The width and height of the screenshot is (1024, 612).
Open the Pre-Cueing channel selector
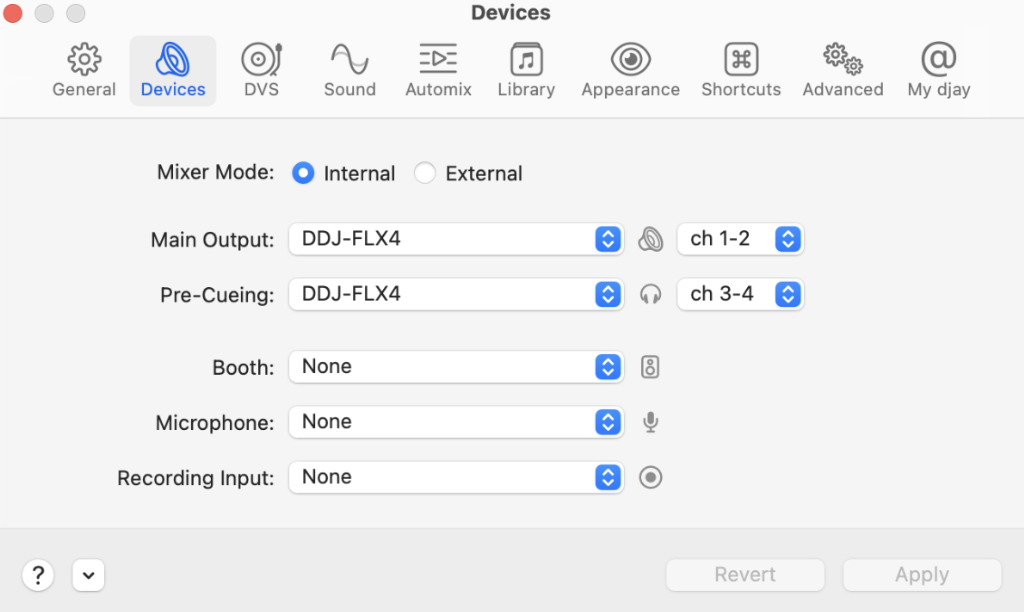tap(740, 294)
